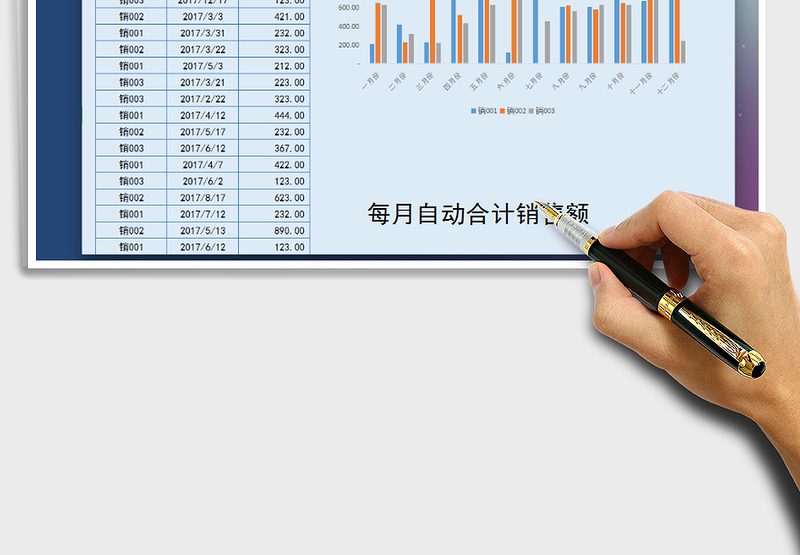The width and height of the screenshot is (800, 555).
Task: Click the 十月份 axis label
Action: click(615, 81)
